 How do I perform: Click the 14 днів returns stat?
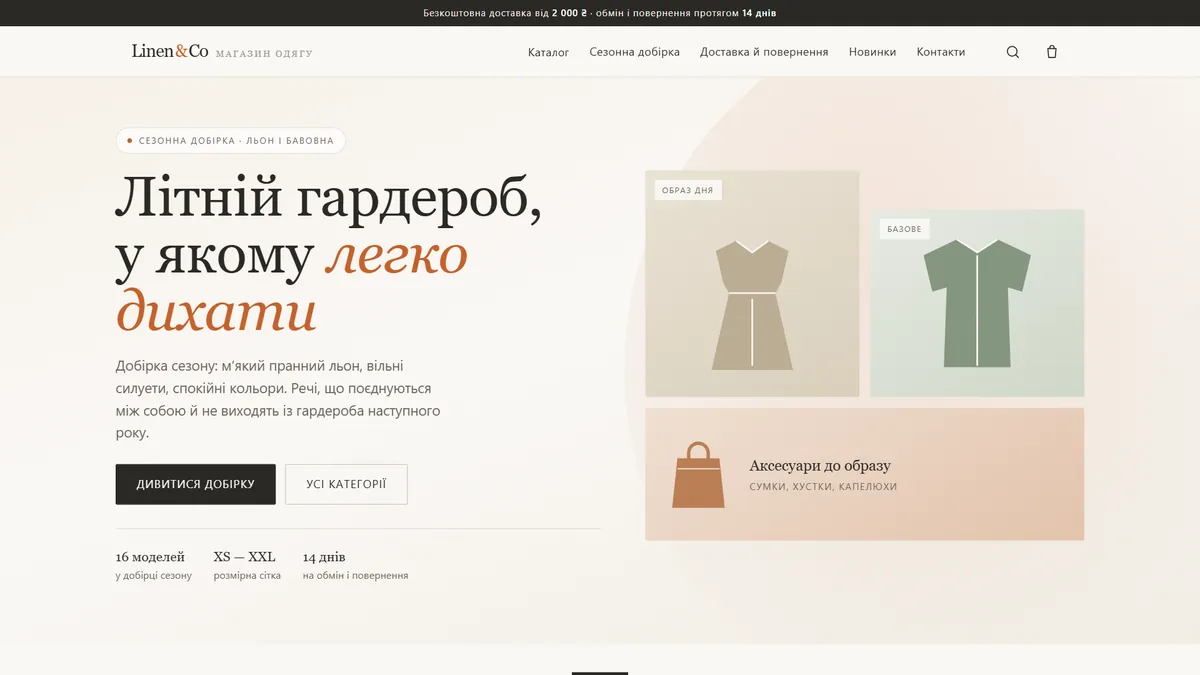point(355,565)
